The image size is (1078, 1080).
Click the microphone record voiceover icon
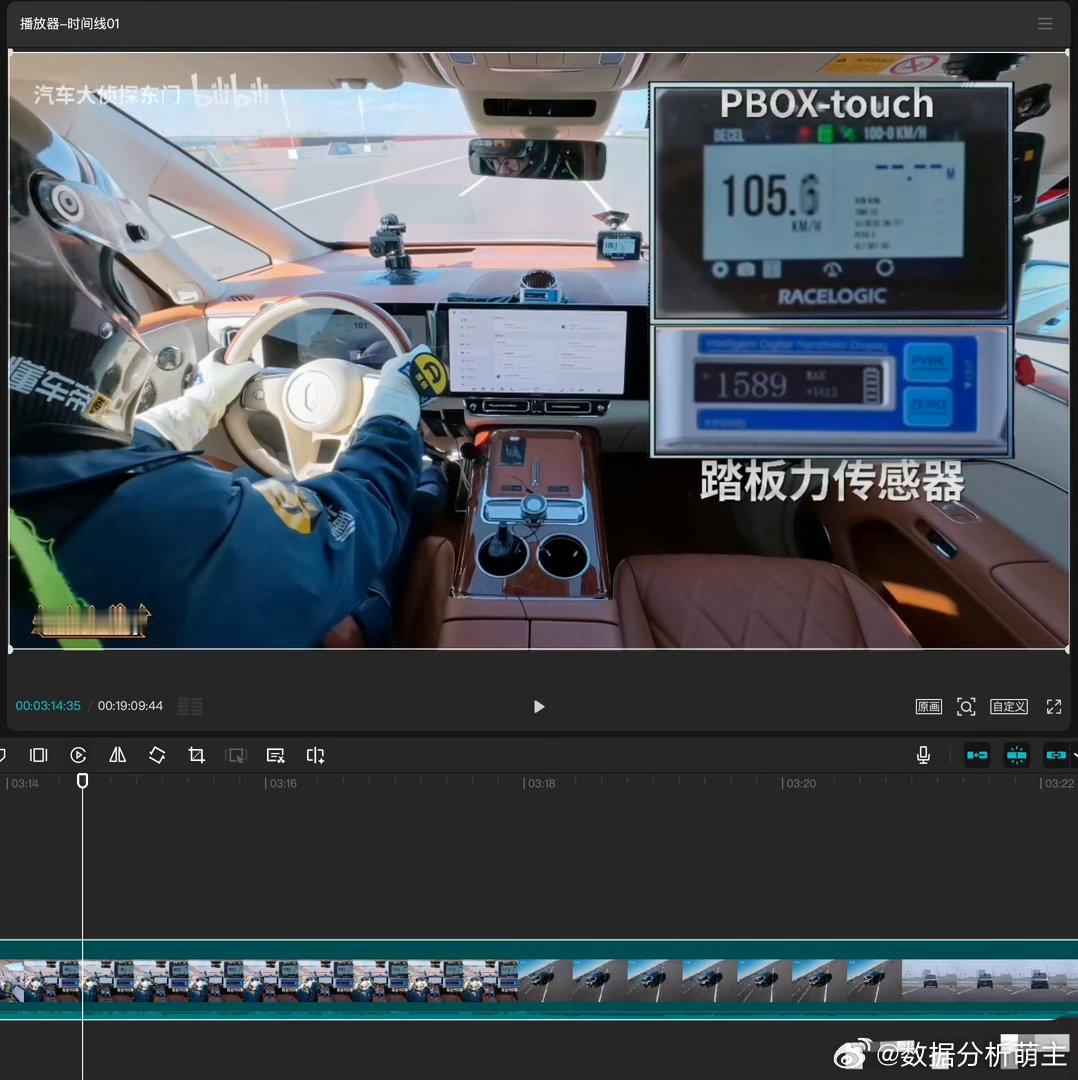point(924,756)
